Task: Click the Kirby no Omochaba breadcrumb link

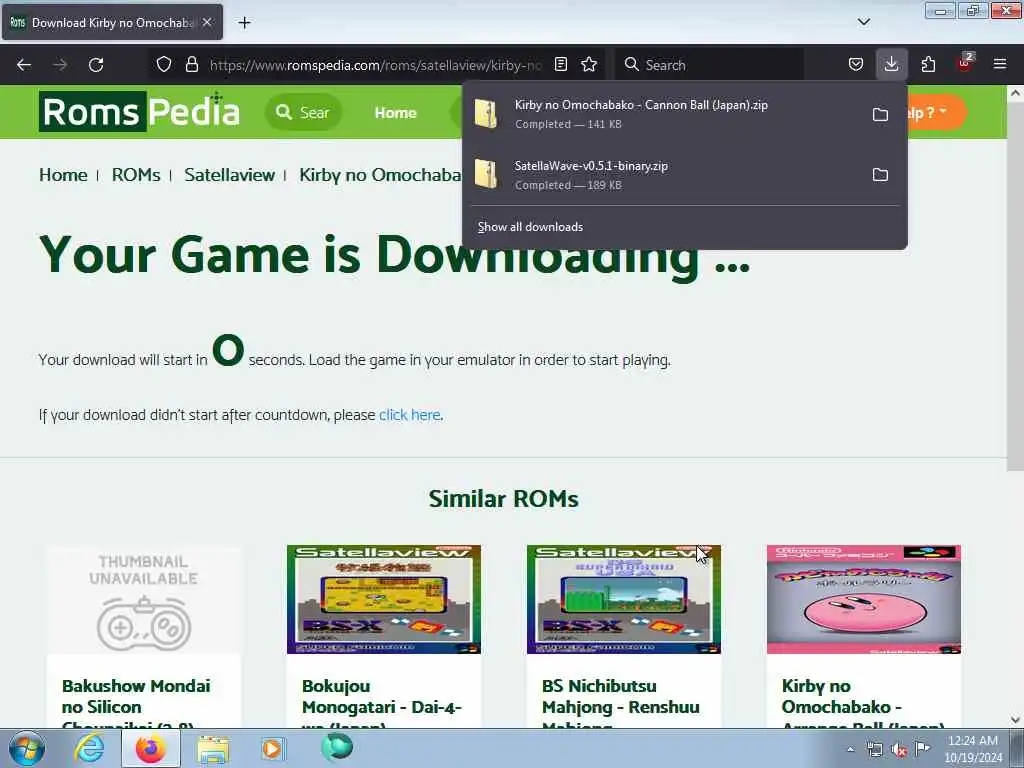Action: coord(380,175)
